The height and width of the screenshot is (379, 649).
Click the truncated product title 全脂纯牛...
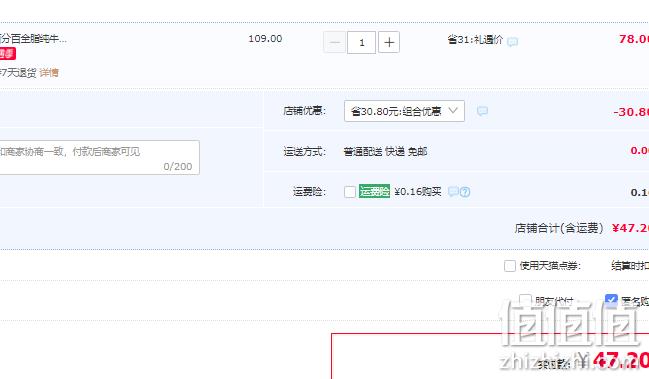coord(33,39)
